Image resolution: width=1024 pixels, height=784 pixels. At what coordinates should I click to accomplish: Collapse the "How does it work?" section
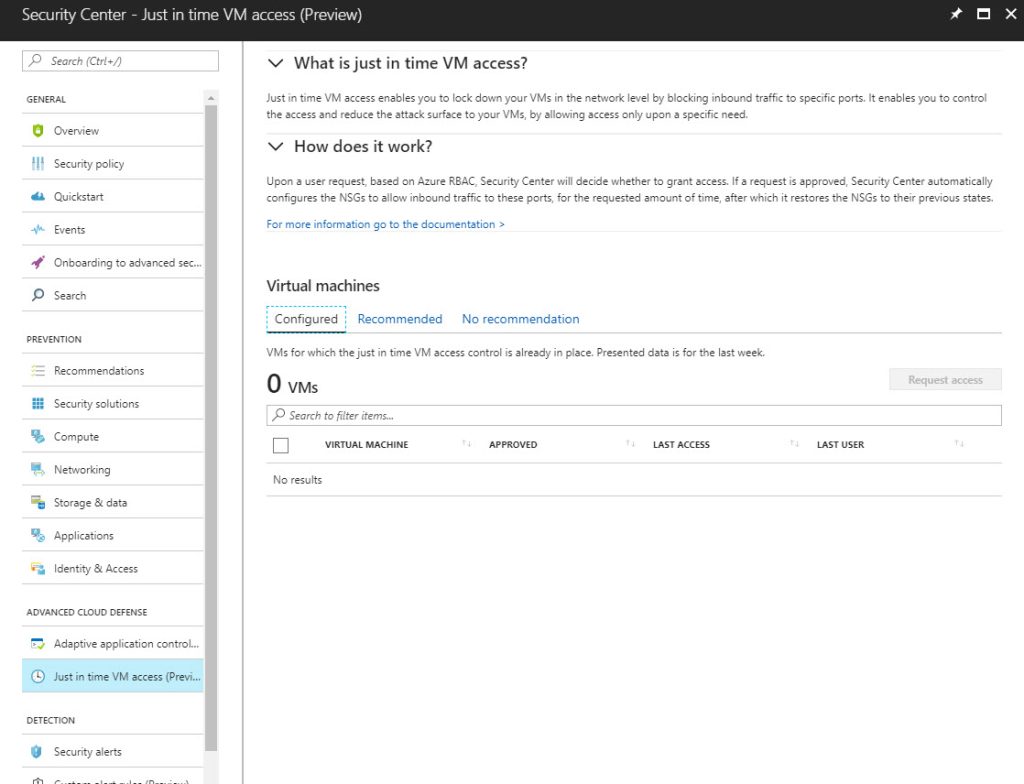coord(276,147)
